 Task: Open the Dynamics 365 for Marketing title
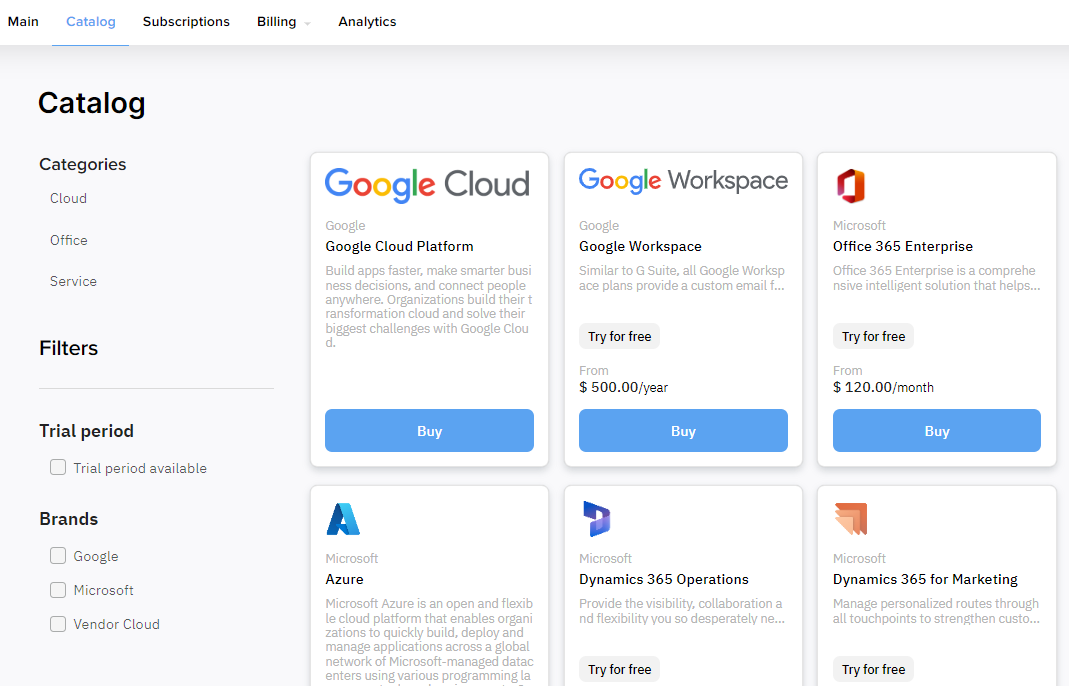925,579
